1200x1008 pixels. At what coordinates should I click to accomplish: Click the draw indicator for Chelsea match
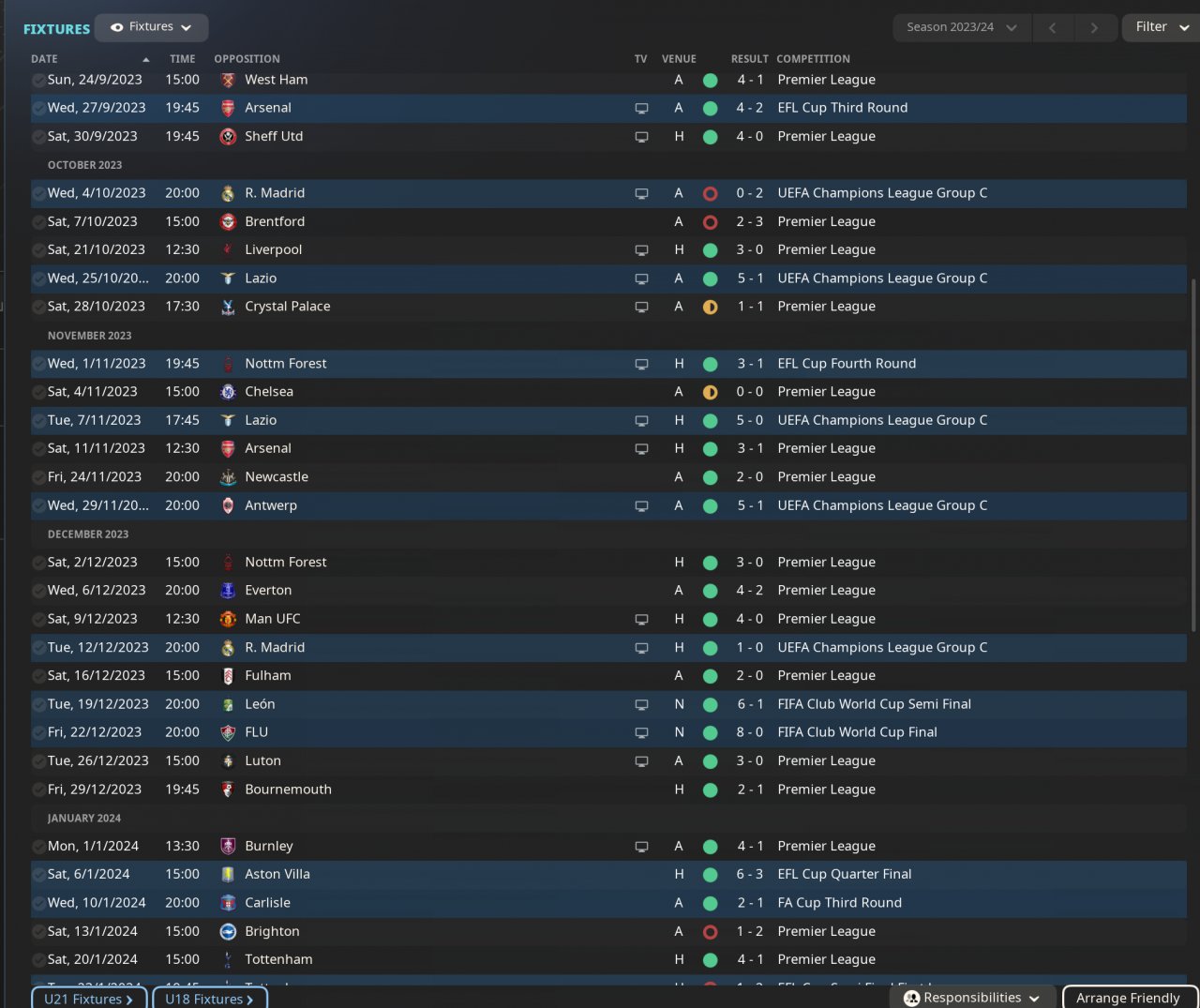point(710,392)
